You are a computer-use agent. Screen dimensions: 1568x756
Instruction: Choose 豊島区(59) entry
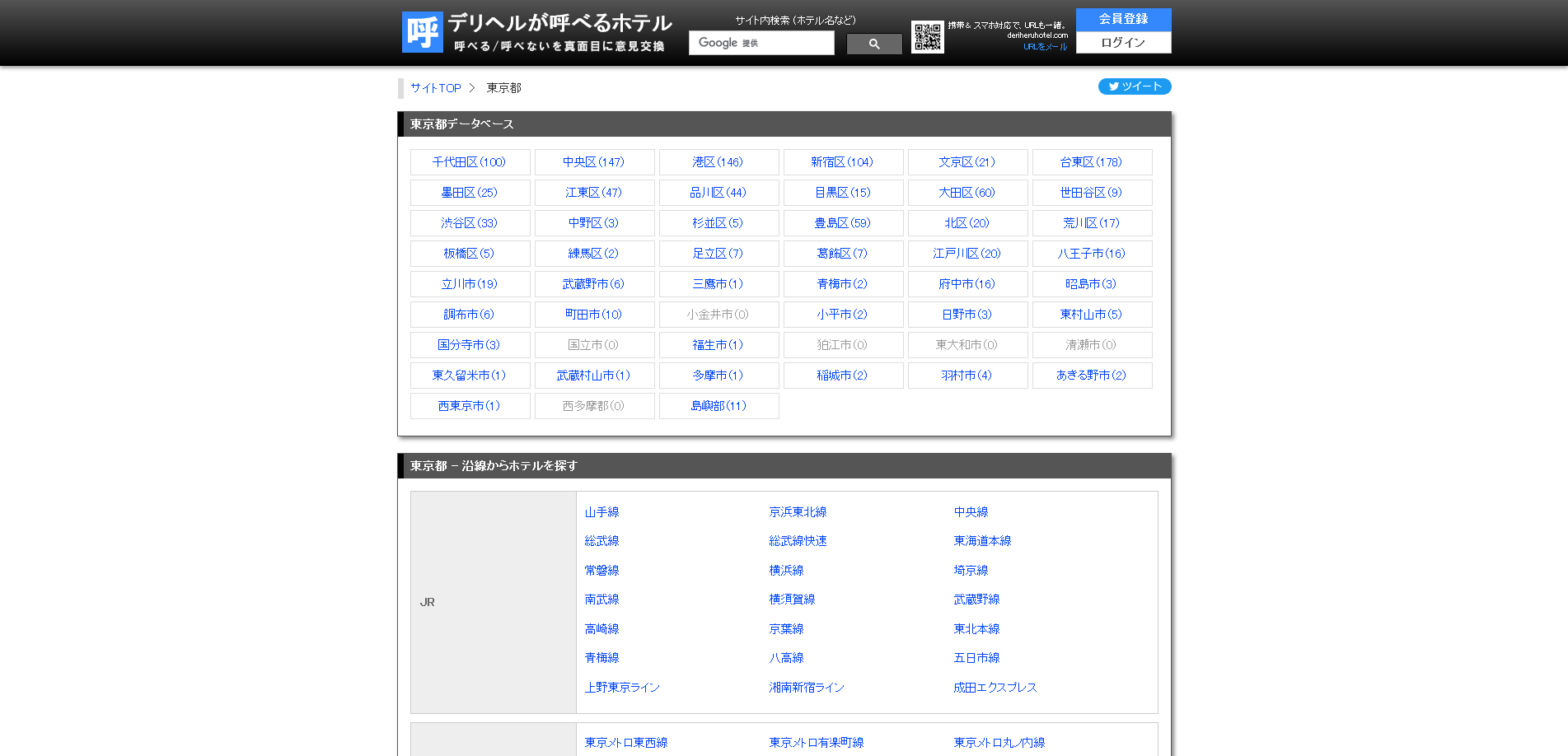843,223
